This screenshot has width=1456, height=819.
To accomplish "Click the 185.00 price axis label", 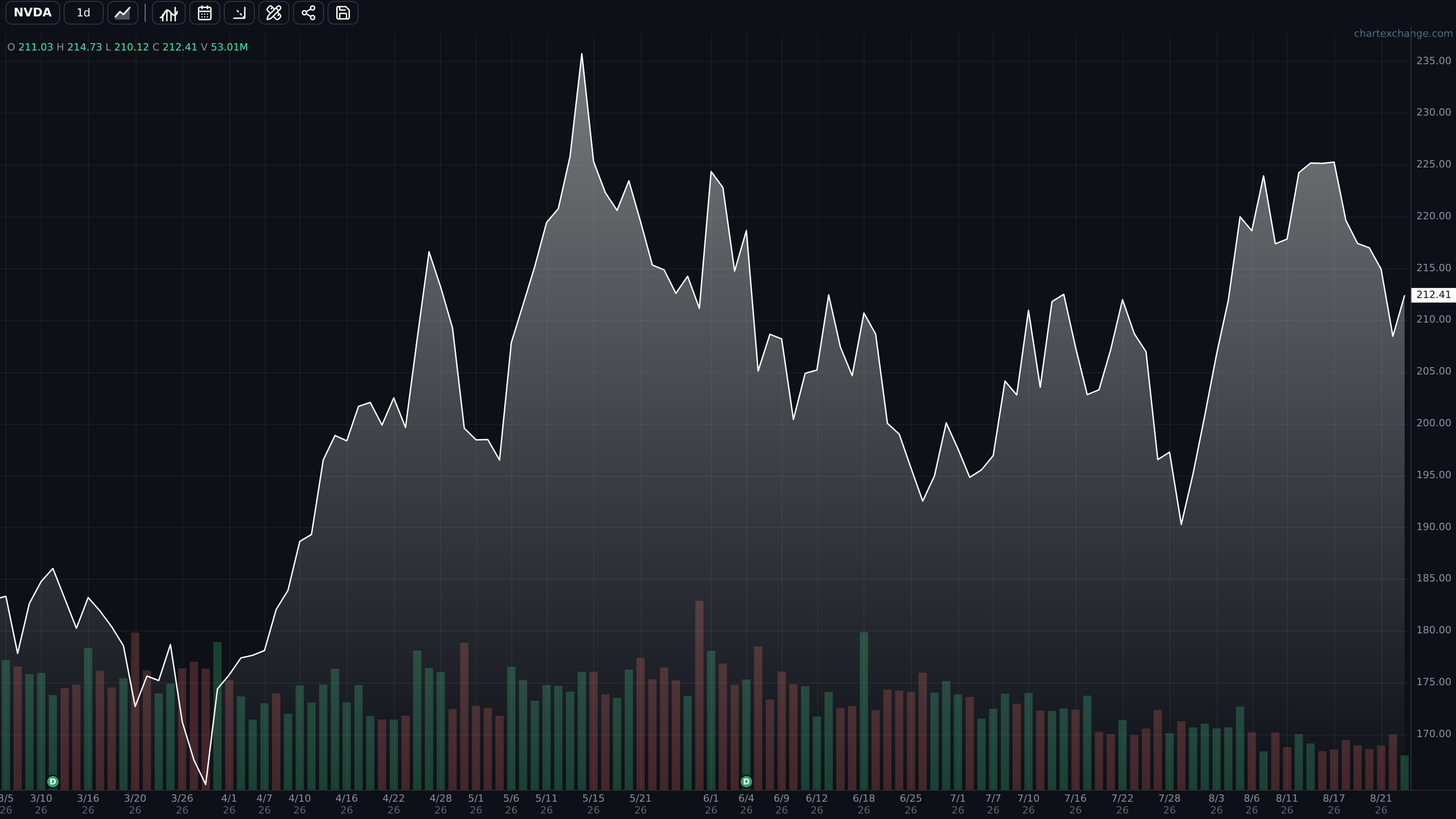I will coord(1433,578).
